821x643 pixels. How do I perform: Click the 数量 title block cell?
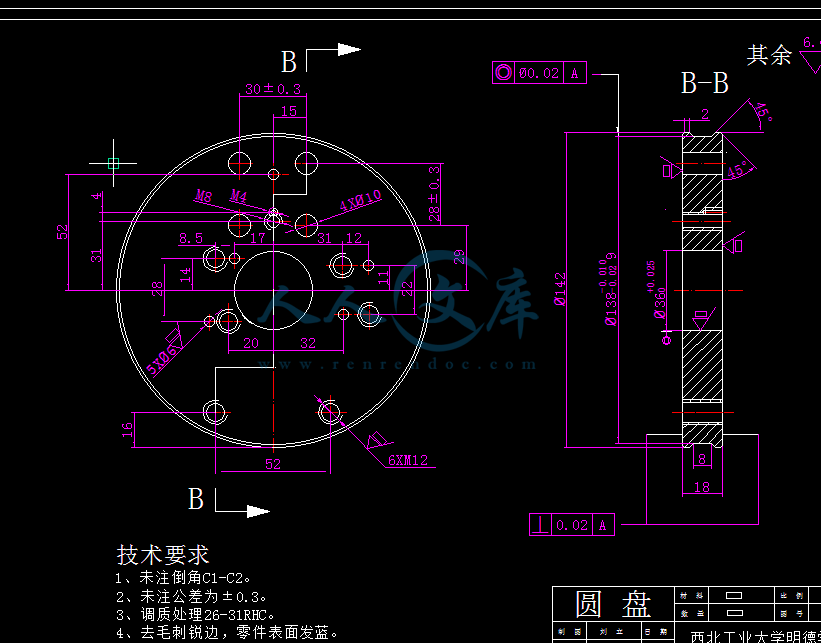[690, 613]
